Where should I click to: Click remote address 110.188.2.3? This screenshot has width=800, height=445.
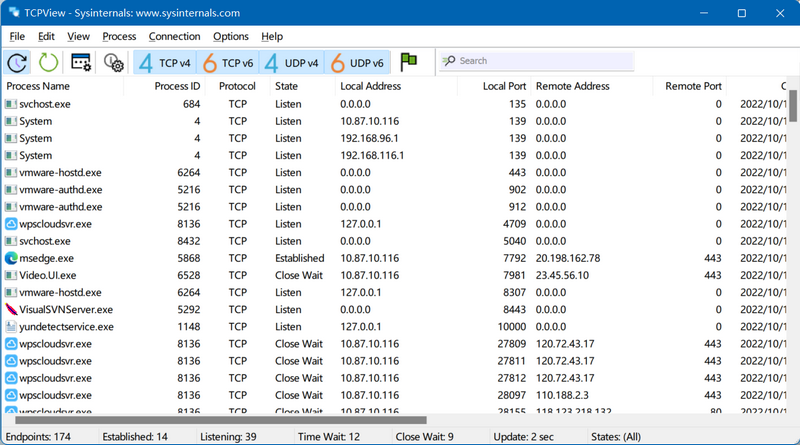[x=562, y=395]
